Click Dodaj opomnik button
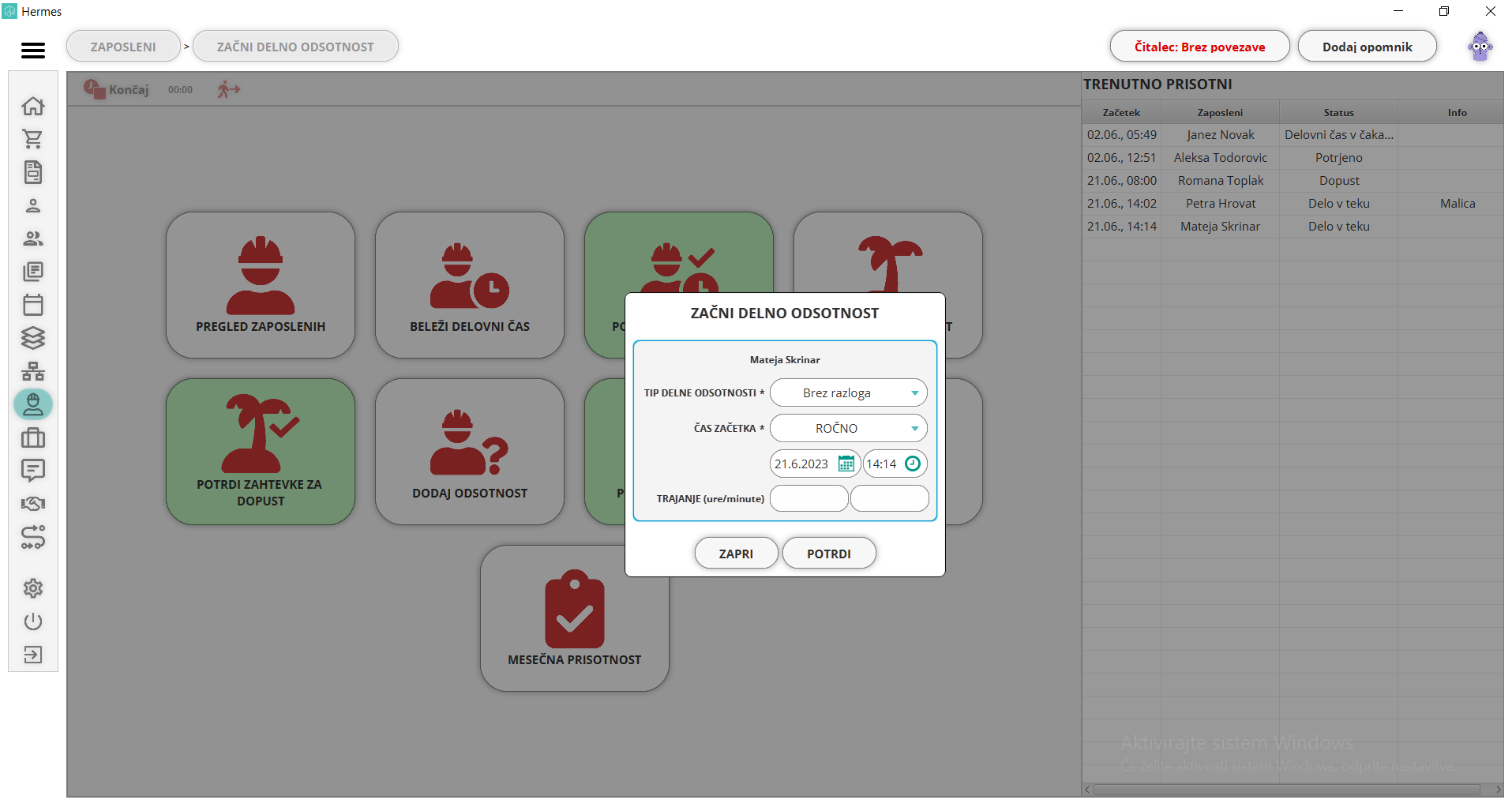Screen dimensions: 1512x811 (x=1367, y=47)
